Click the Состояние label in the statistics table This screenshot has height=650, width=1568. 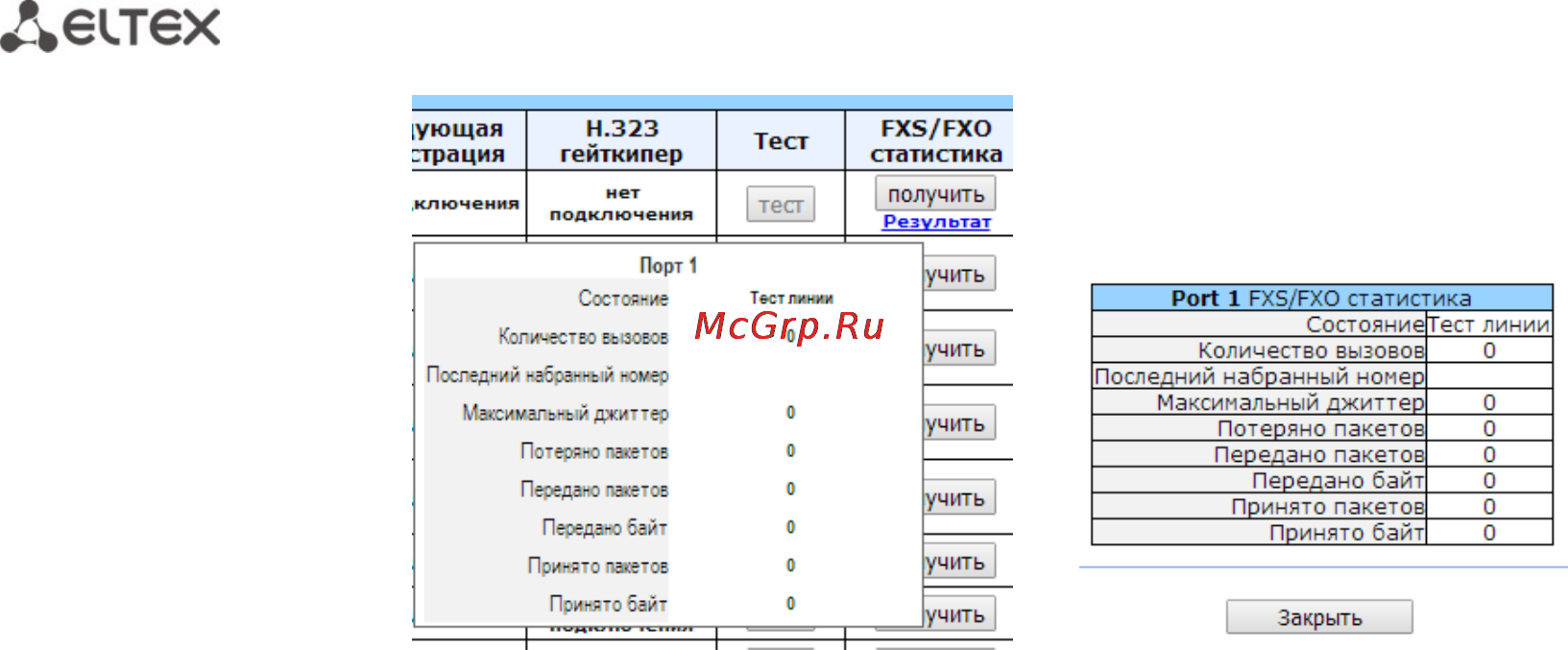(1364, 325)
